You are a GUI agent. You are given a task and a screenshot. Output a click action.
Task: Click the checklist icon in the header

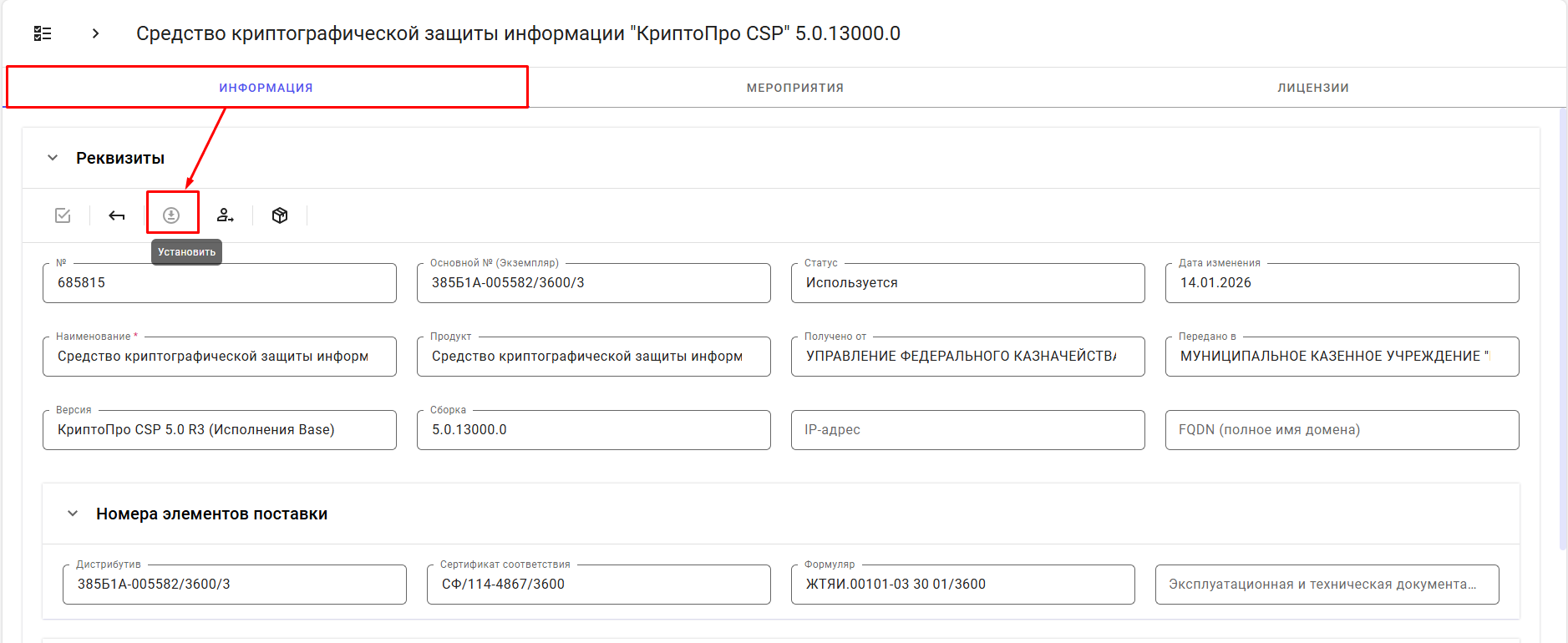coord(43,33)
